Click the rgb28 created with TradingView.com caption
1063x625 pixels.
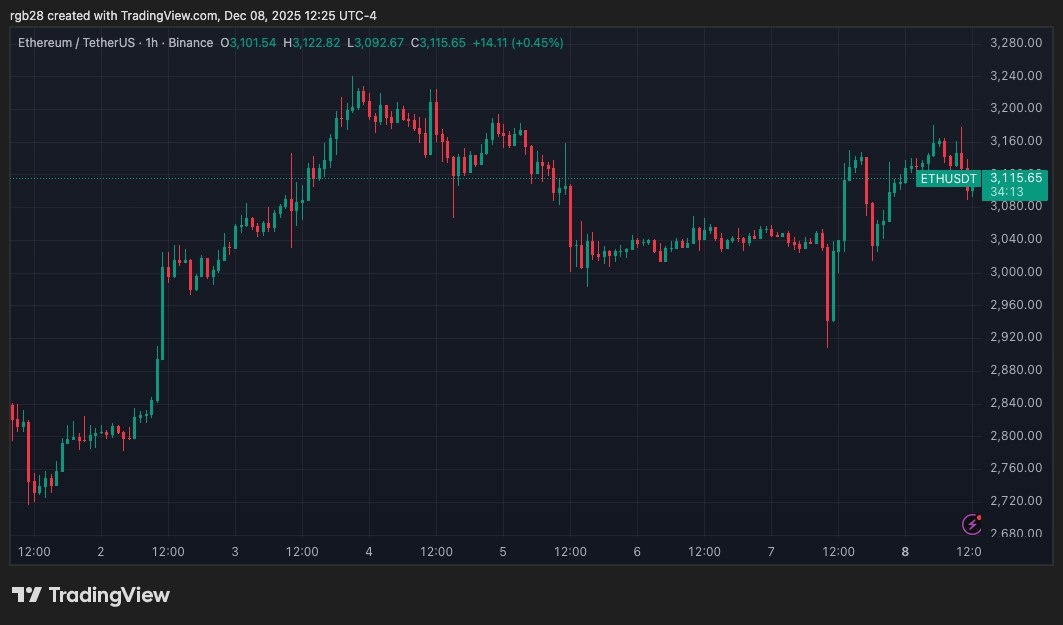tap(193, 16)
